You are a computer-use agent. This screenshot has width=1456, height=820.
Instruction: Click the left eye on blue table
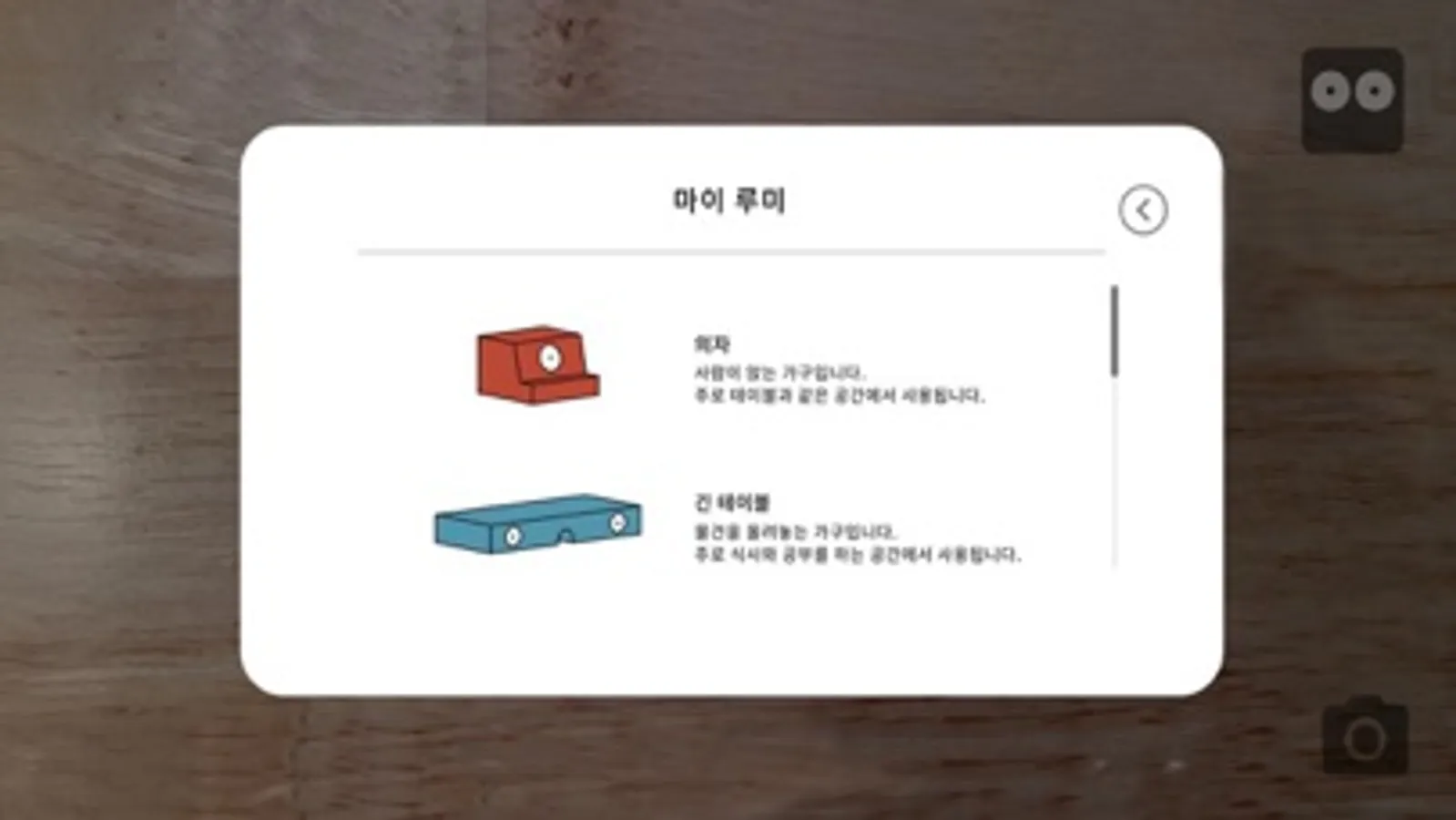(x=513, y=537)
